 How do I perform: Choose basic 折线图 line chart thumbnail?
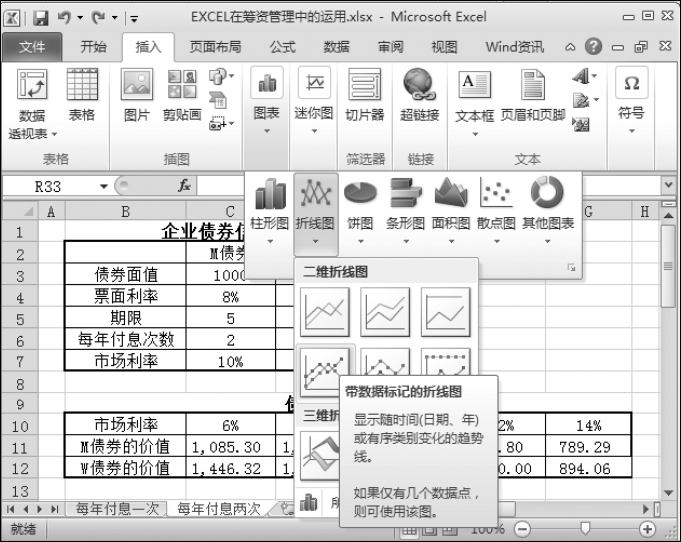(x=324, y=312)
